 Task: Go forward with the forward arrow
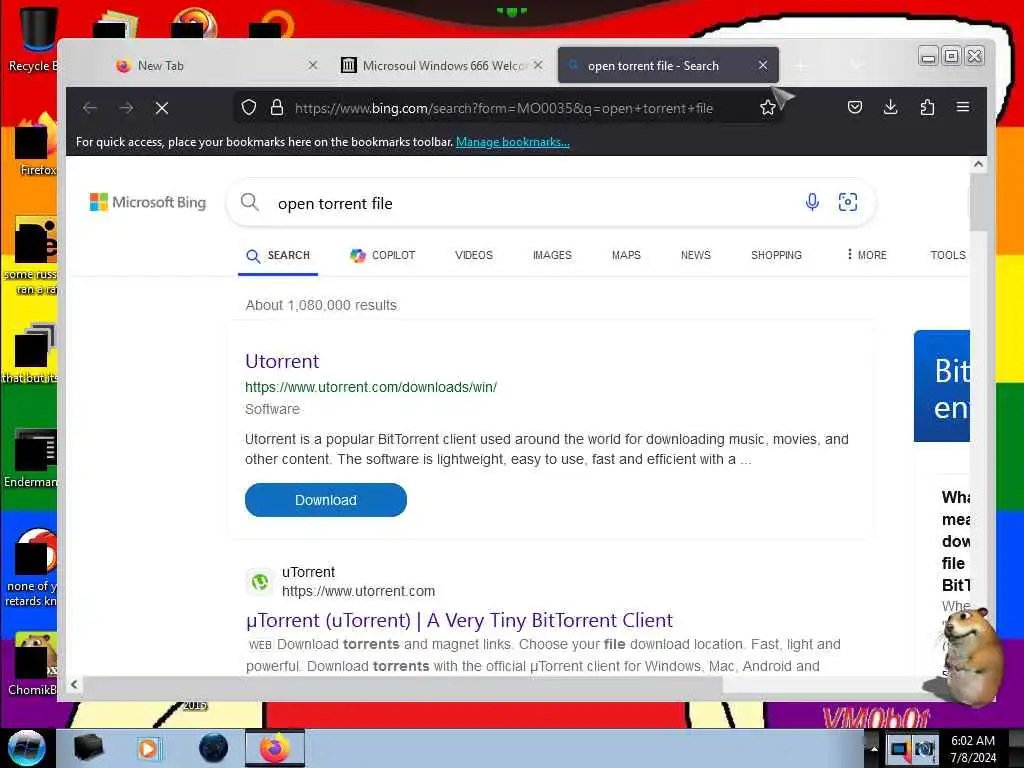[126, 108]
